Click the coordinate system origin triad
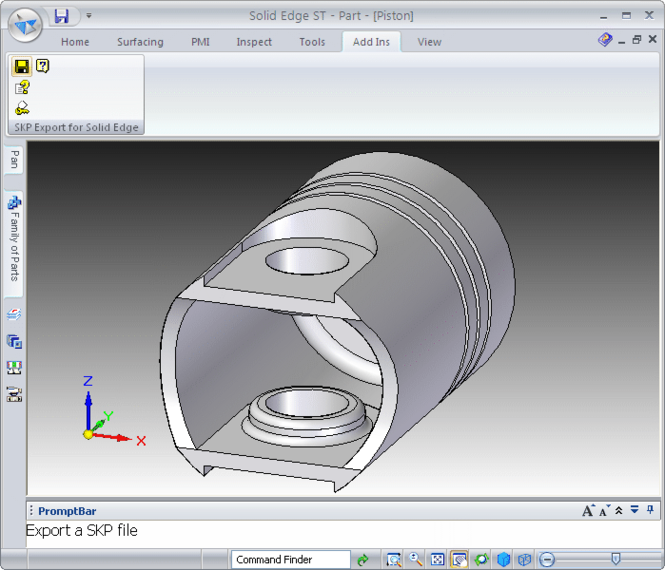Viewport: 665px width, 570px height. [x=88, y=434]
